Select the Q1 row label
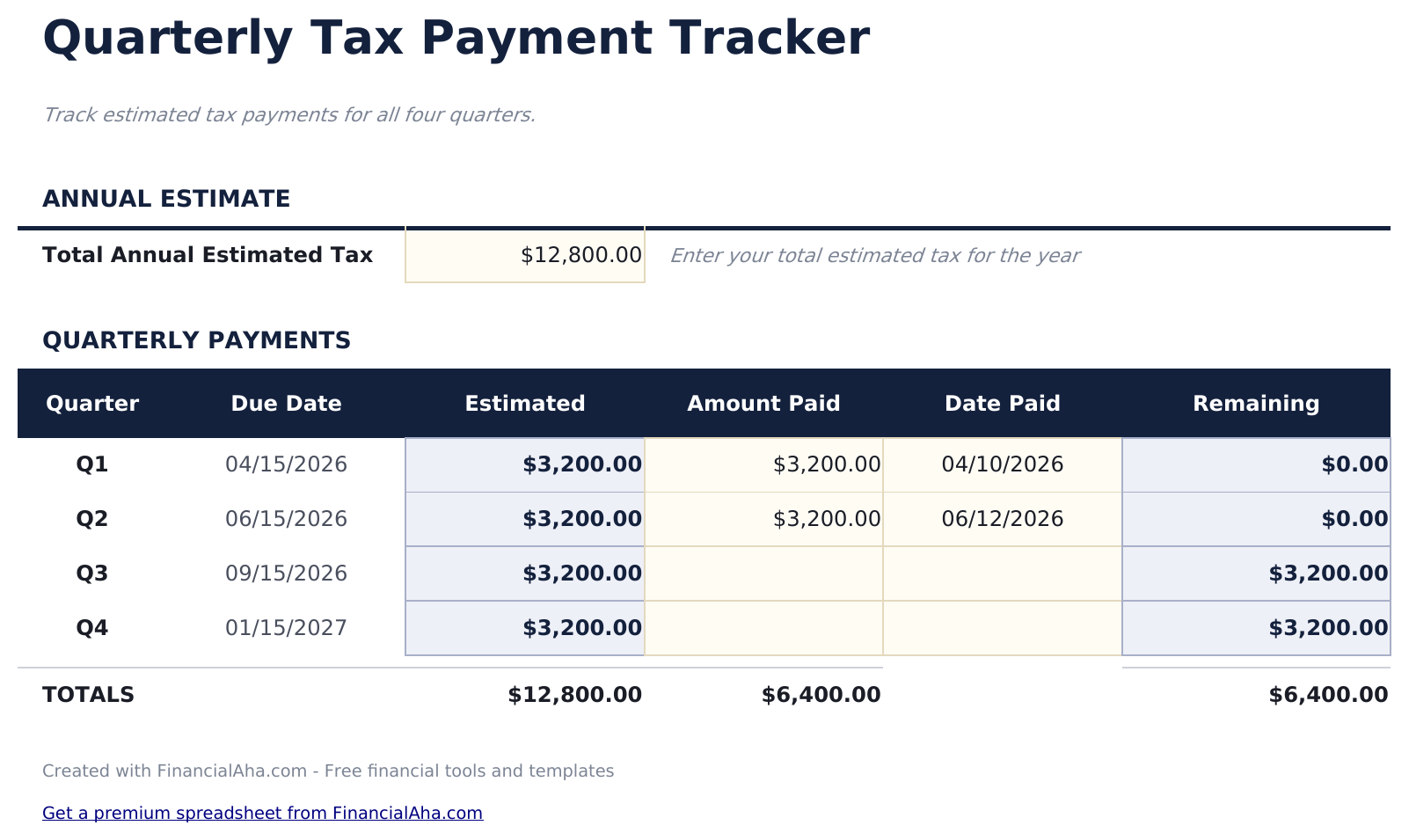 click(x=92, y=464)
